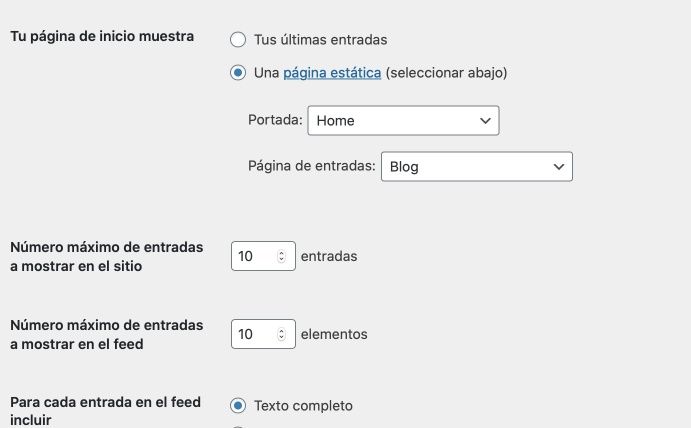This screenshot has width=691, height=428.
Task: Increase feed elements count with up stepper arrow
Action: click(x=282, y=331)
